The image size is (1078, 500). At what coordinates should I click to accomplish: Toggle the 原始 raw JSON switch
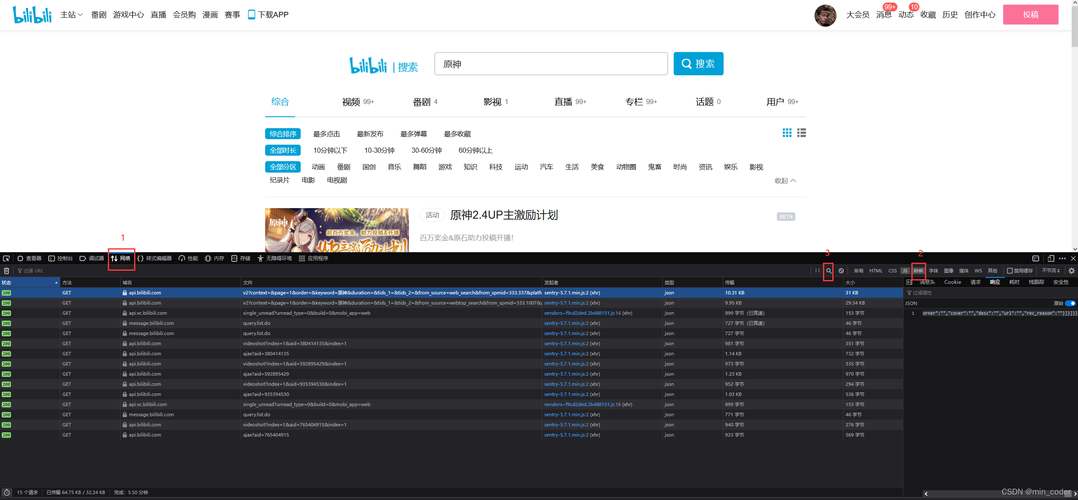[x=1070, y=303]
